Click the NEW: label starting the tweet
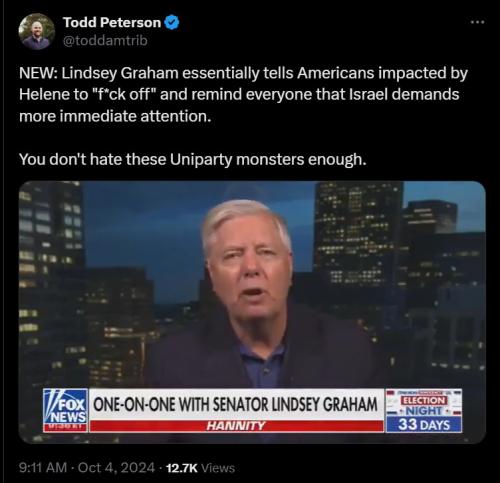 [38, 73]
